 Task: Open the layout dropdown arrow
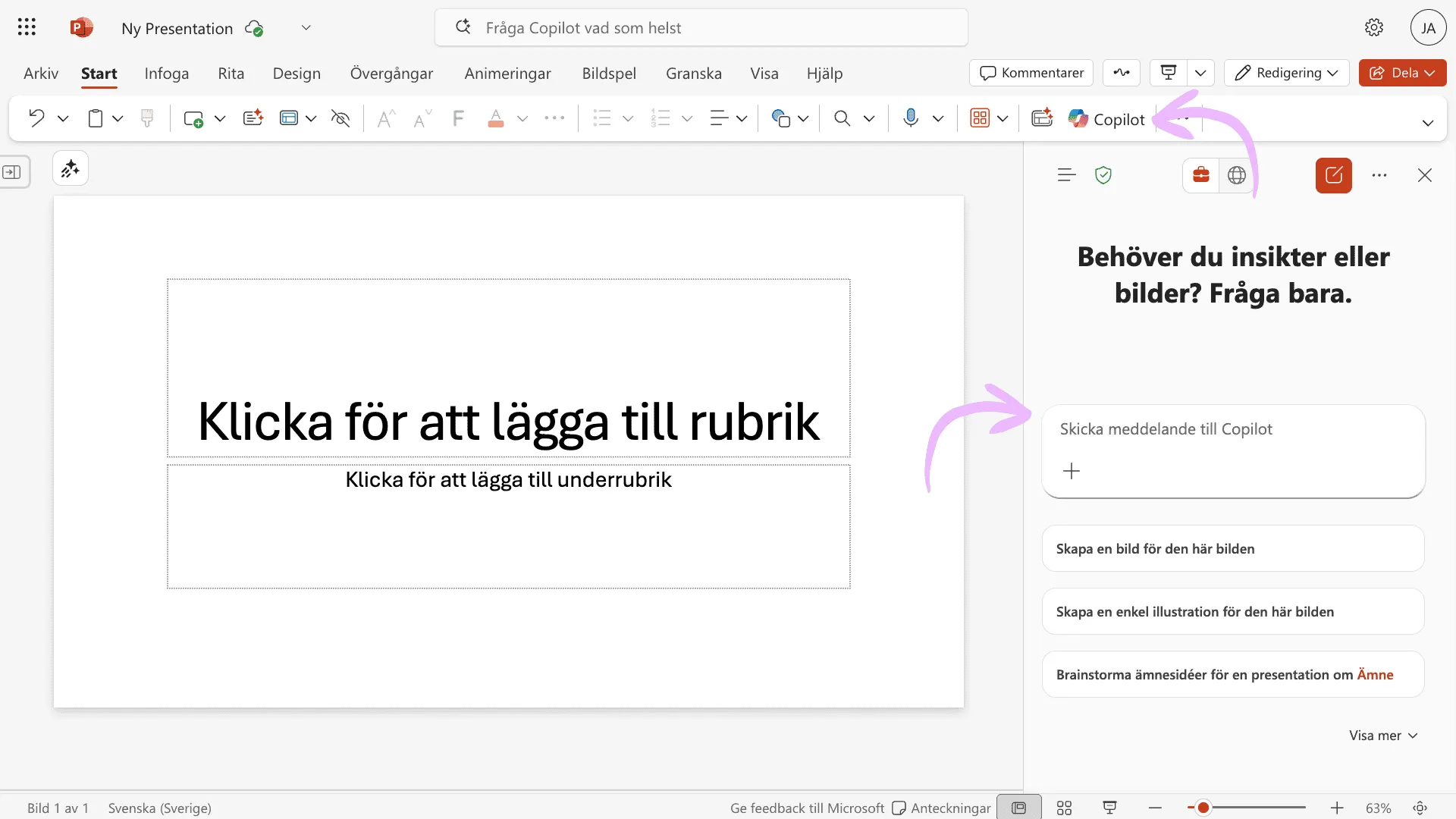pos(311,119)
